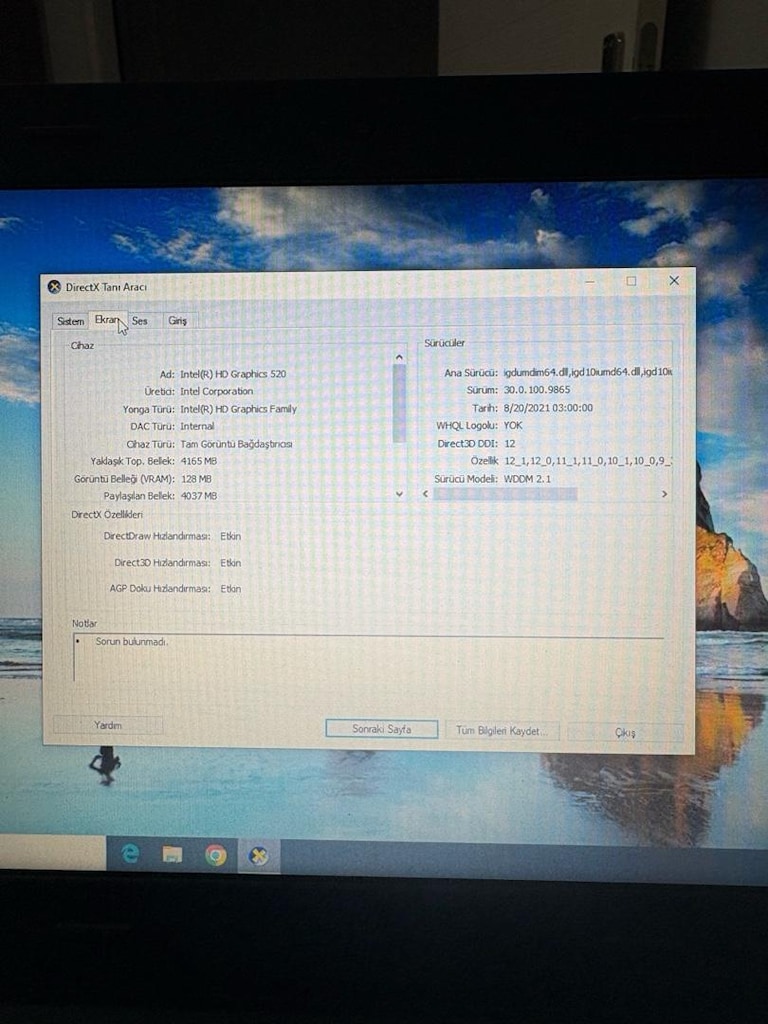This screenshot has height=1024, width=768.
Task: Go to the Giriş tab
Action: pos(178,321)
